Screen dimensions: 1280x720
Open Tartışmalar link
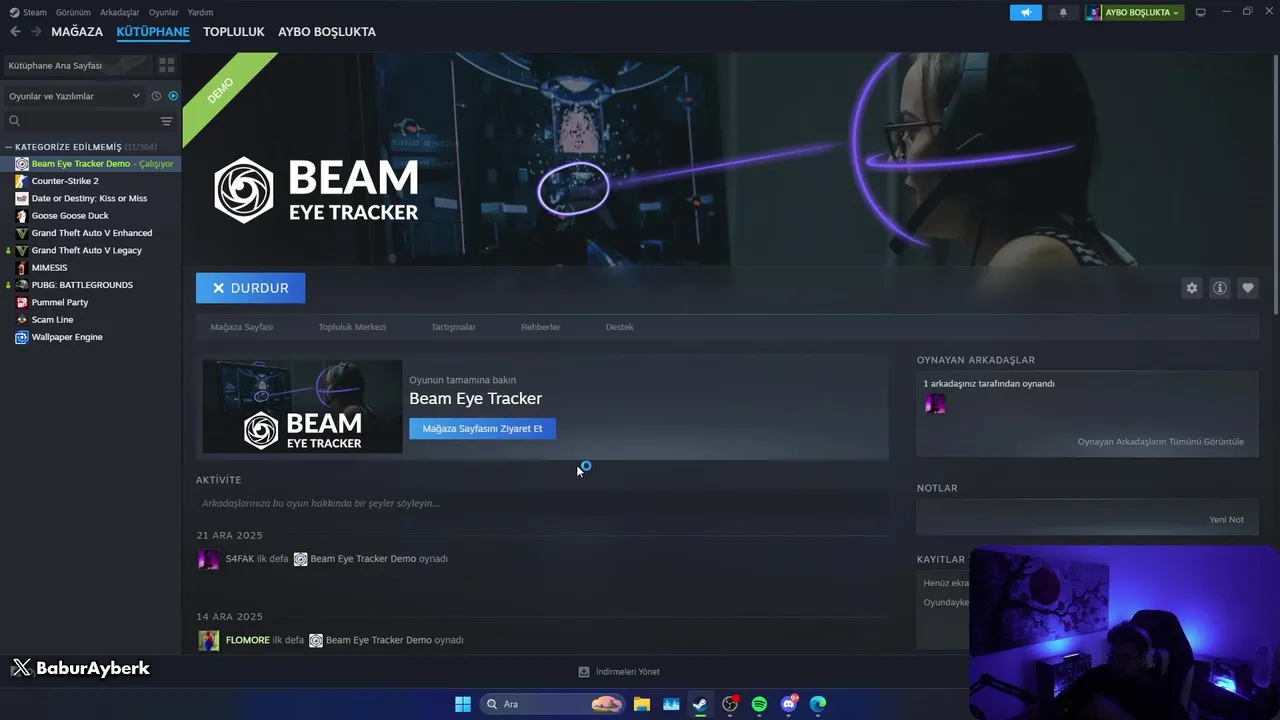453,327
